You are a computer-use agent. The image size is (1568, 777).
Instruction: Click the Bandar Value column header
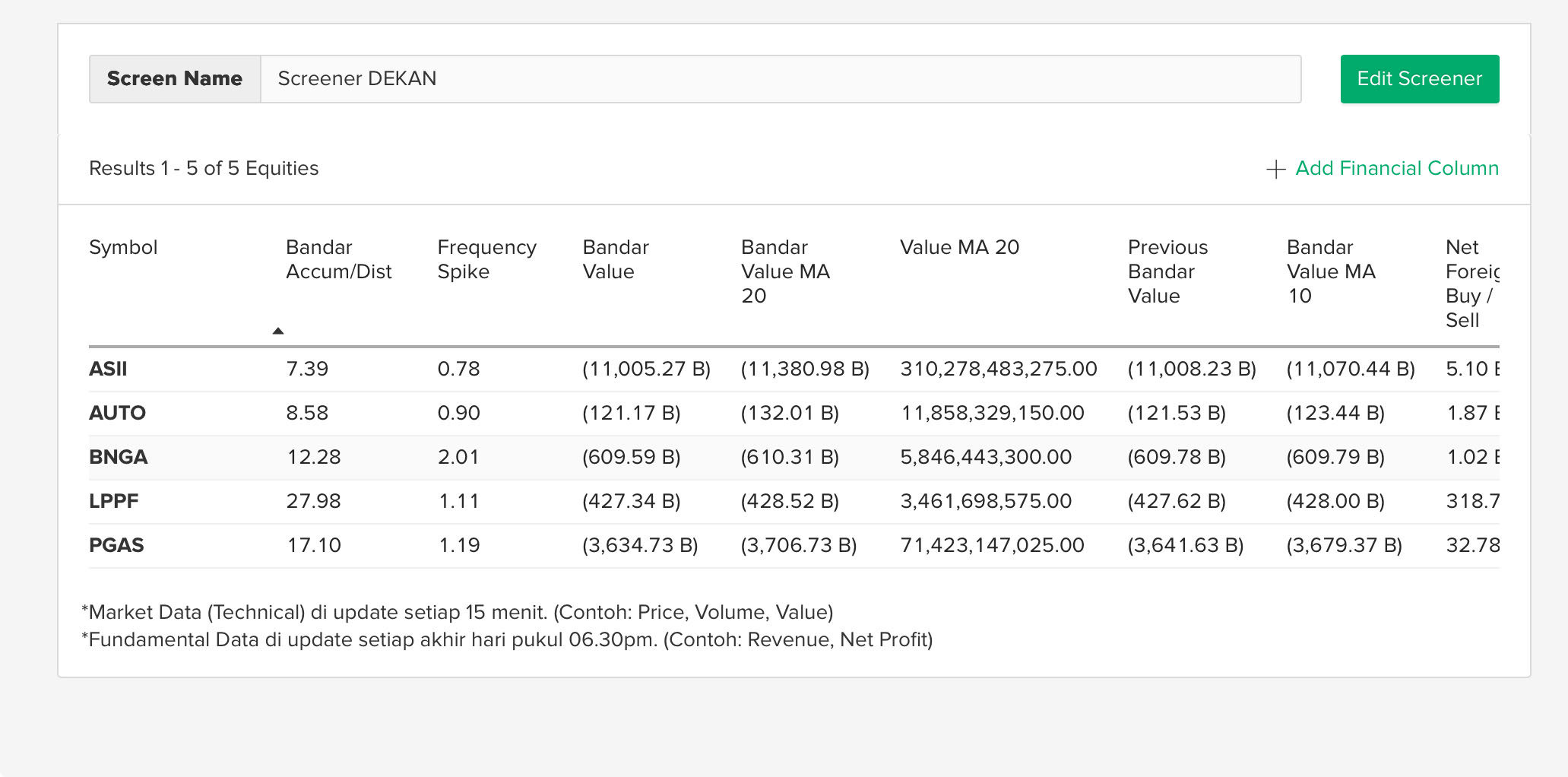615,259
